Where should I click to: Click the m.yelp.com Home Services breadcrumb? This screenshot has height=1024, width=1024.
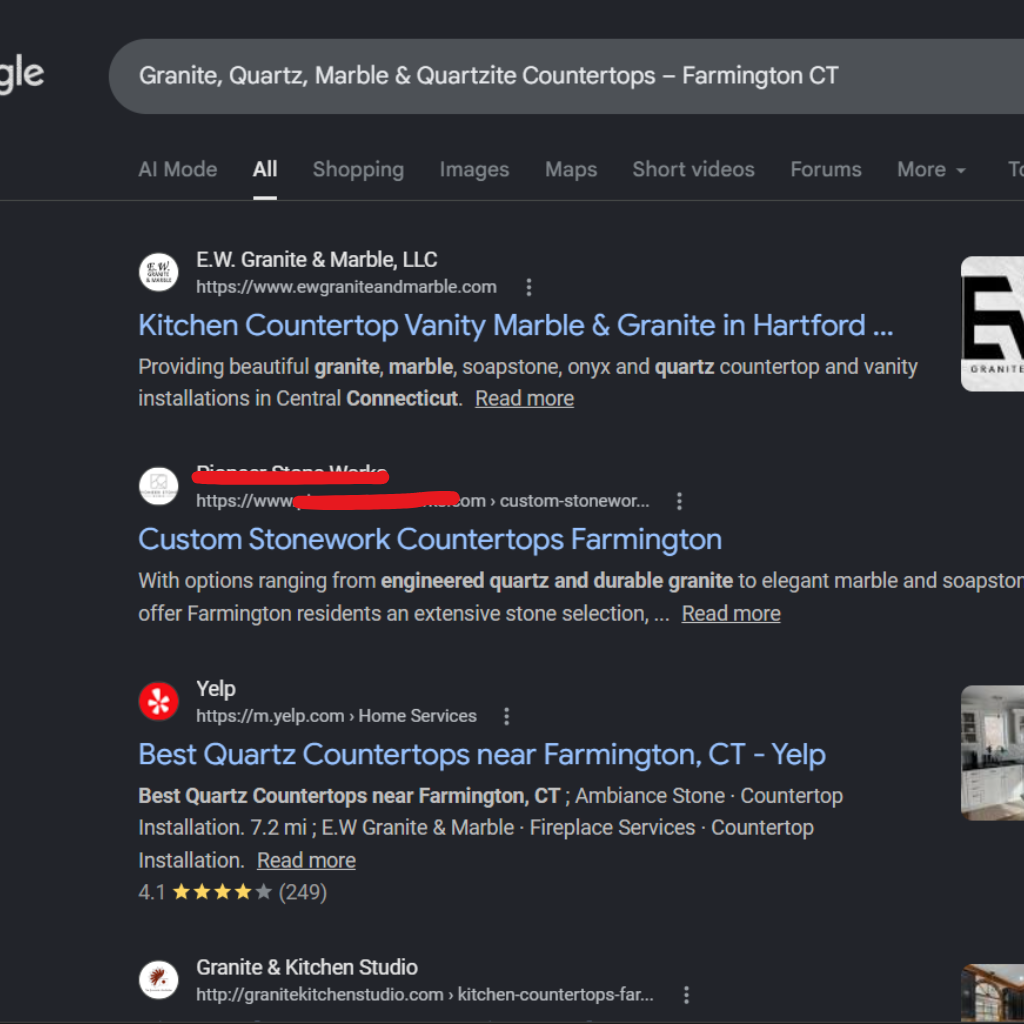[x=336, y=716]
